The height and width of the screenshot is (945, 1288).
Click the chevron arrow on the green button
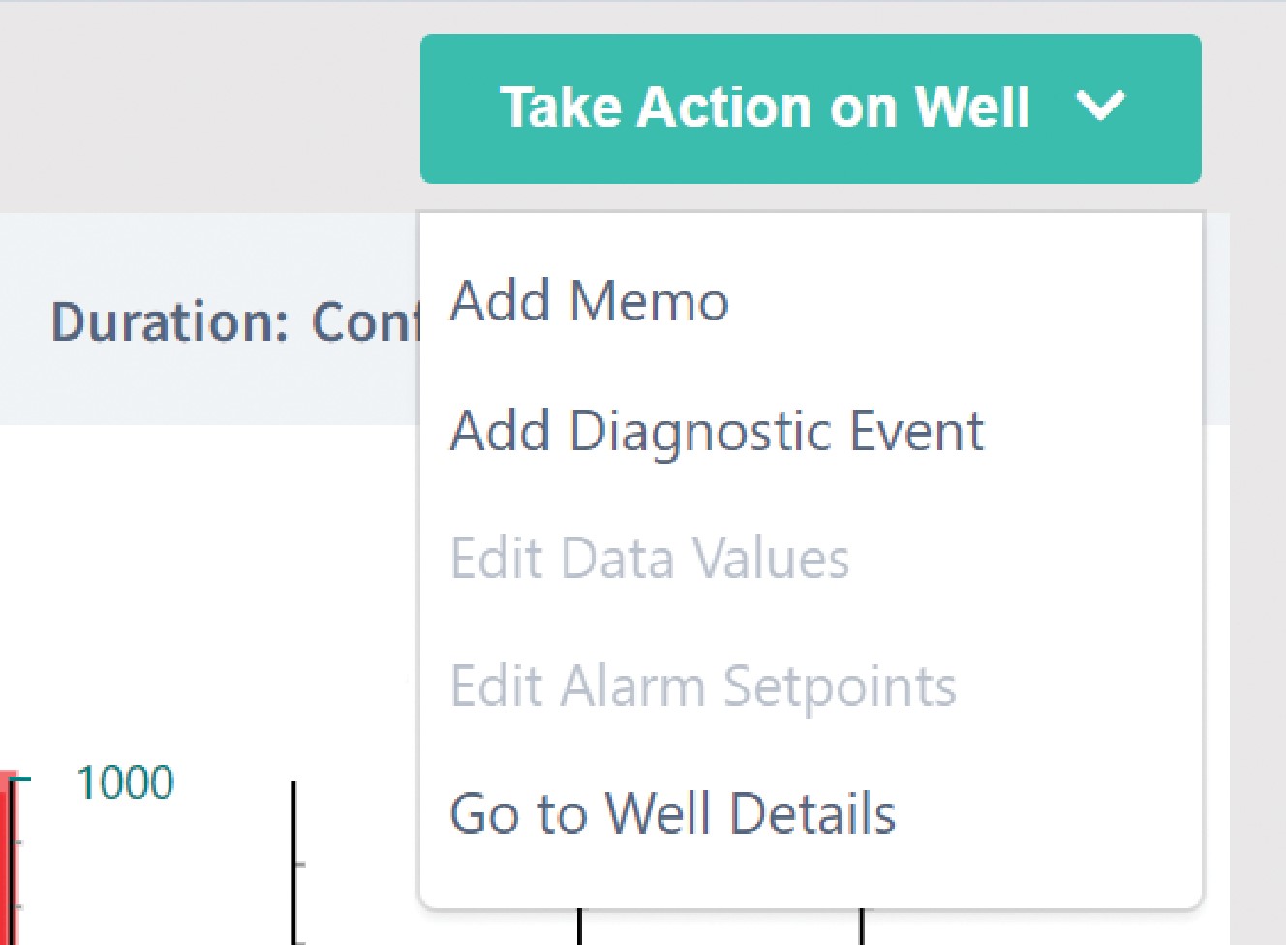pos(1101,106)
